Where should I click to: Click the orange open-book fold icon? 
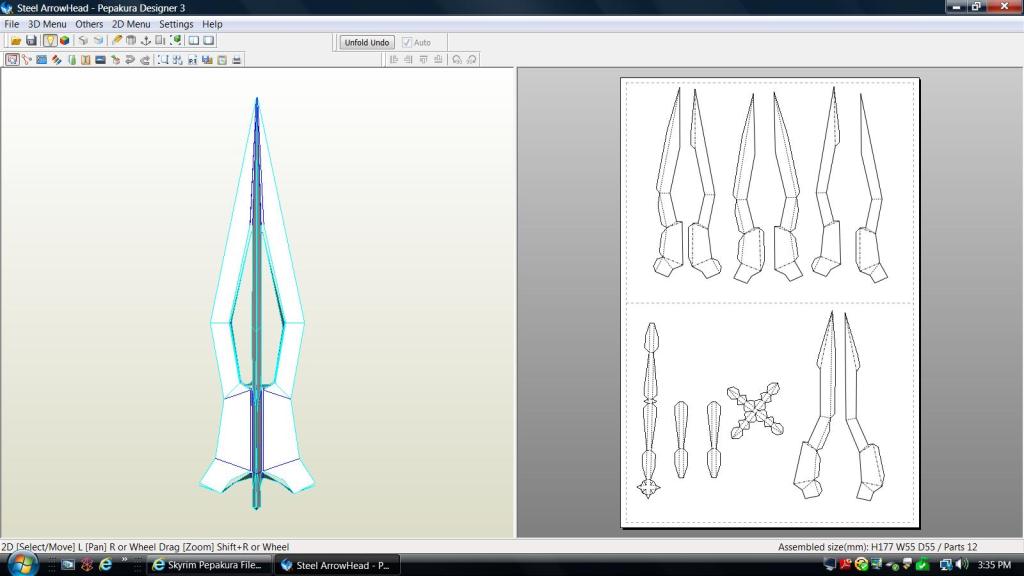(x=86, y=60)
